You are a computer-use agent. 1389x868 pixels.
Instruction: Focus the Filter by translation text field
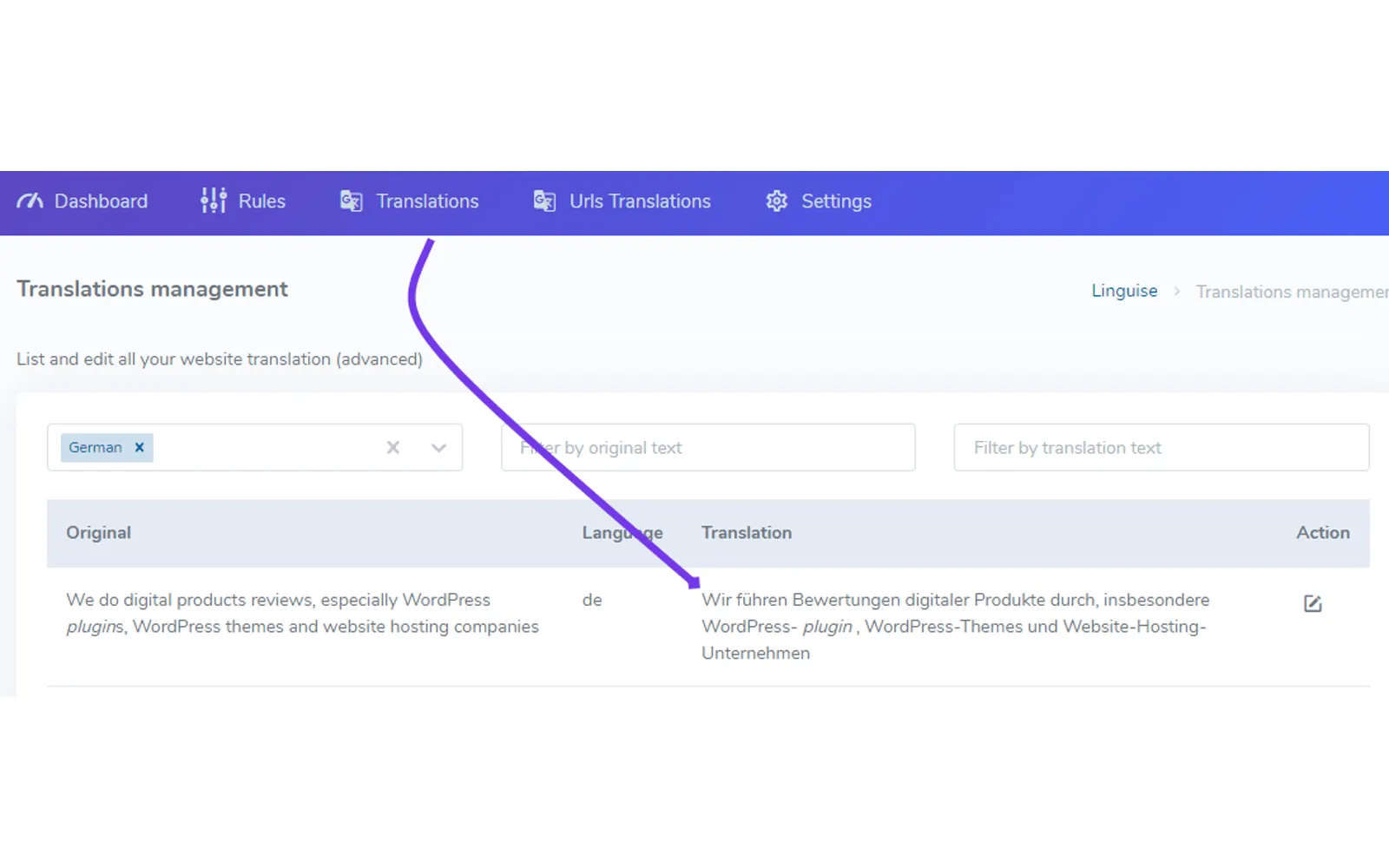click(1162, 448)
